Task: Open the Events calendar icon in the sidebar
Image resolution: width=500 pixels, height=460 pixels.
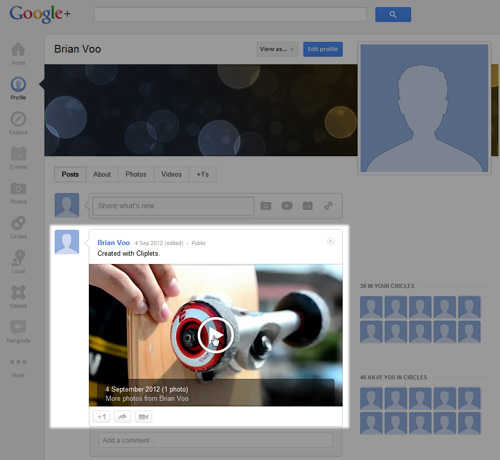Action: point(18,154)
